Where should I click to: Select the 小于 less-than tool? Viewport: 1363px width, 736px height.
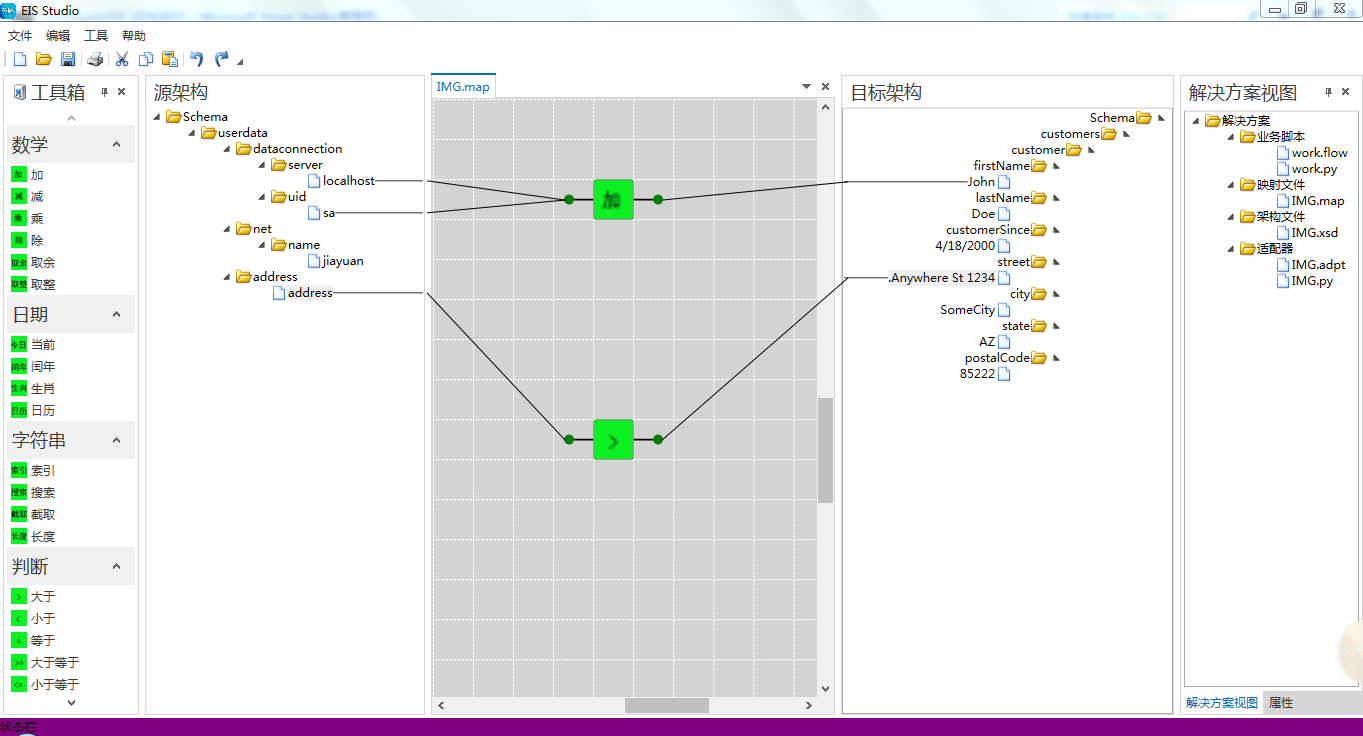point(33,619)
